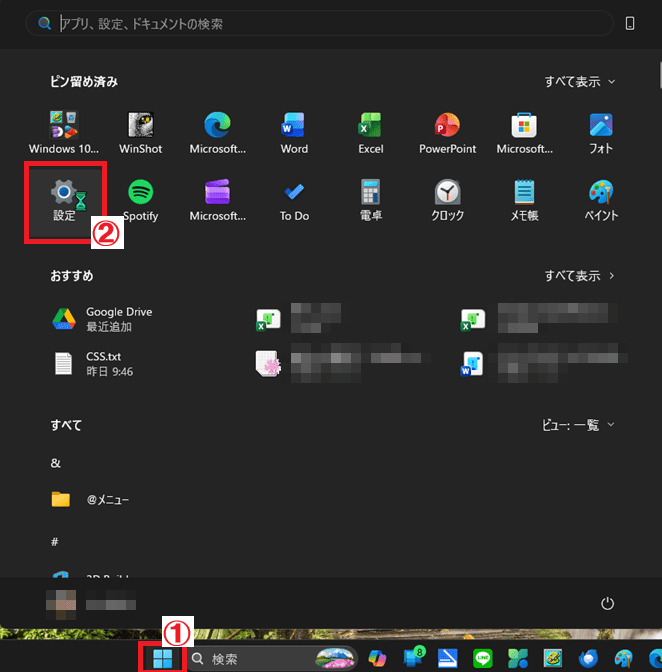Viewport: 662px width, 672px height.
Task: Click the Windows Start button on taskbar
Action: coord(162,658)
